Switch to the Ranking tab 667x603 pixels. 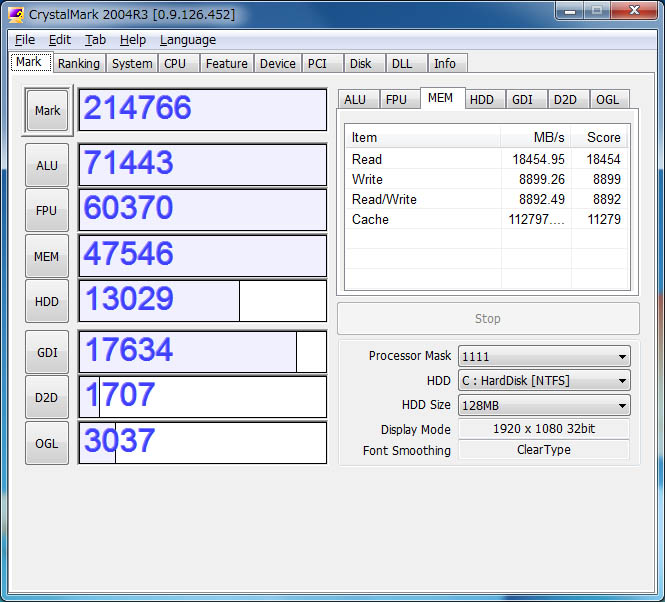pos(79,63)
